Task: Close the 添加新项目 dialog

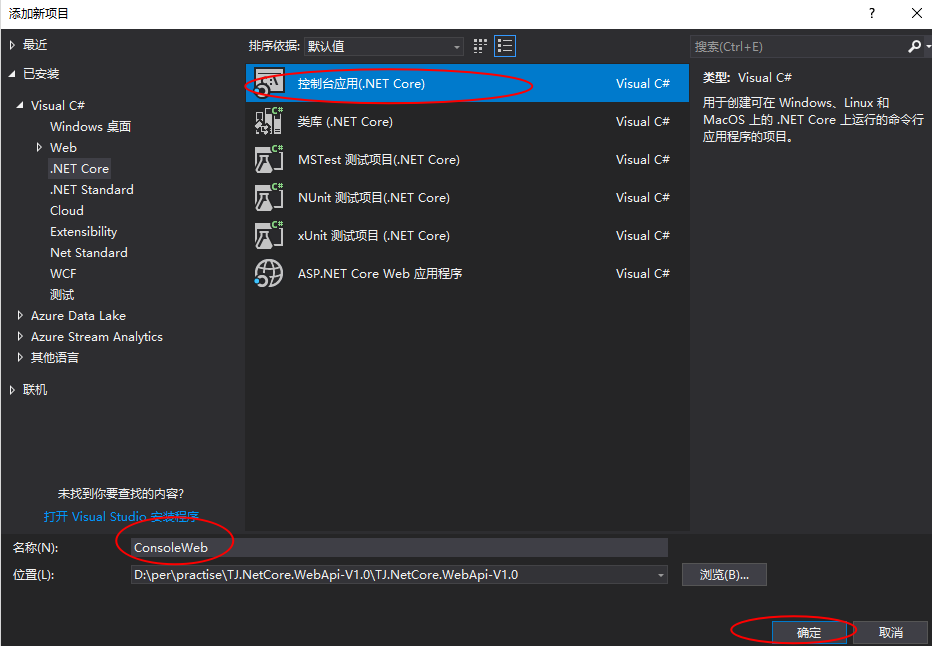Action: (917, 13)
